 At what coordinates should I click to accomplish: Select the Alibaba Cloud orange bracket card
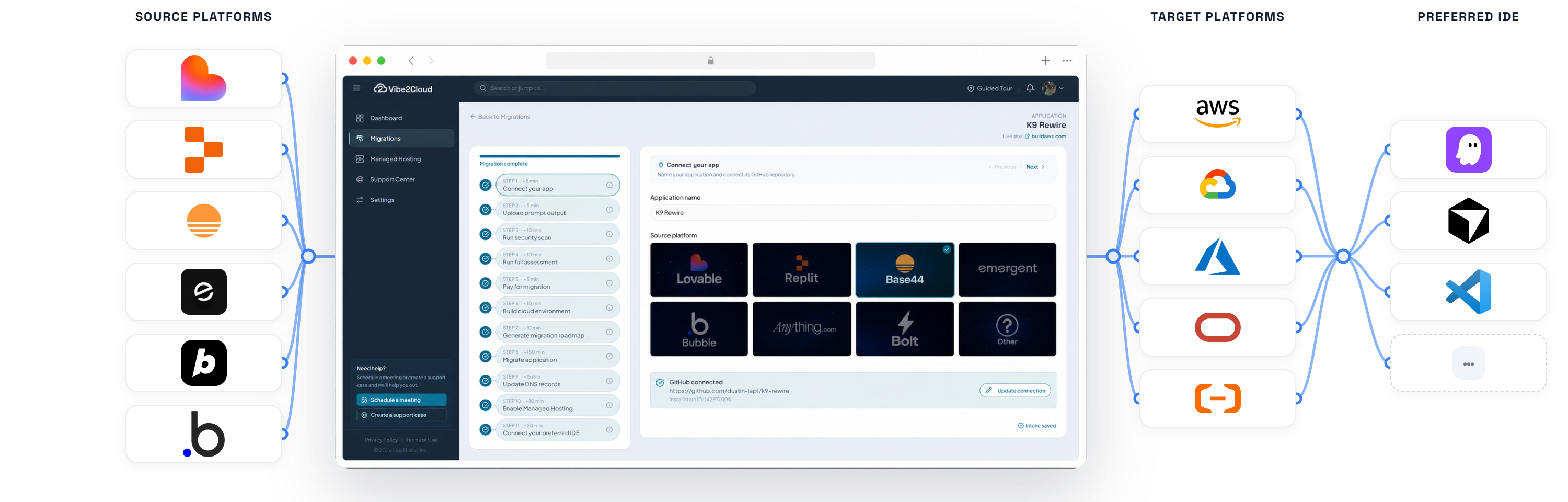1217,398
